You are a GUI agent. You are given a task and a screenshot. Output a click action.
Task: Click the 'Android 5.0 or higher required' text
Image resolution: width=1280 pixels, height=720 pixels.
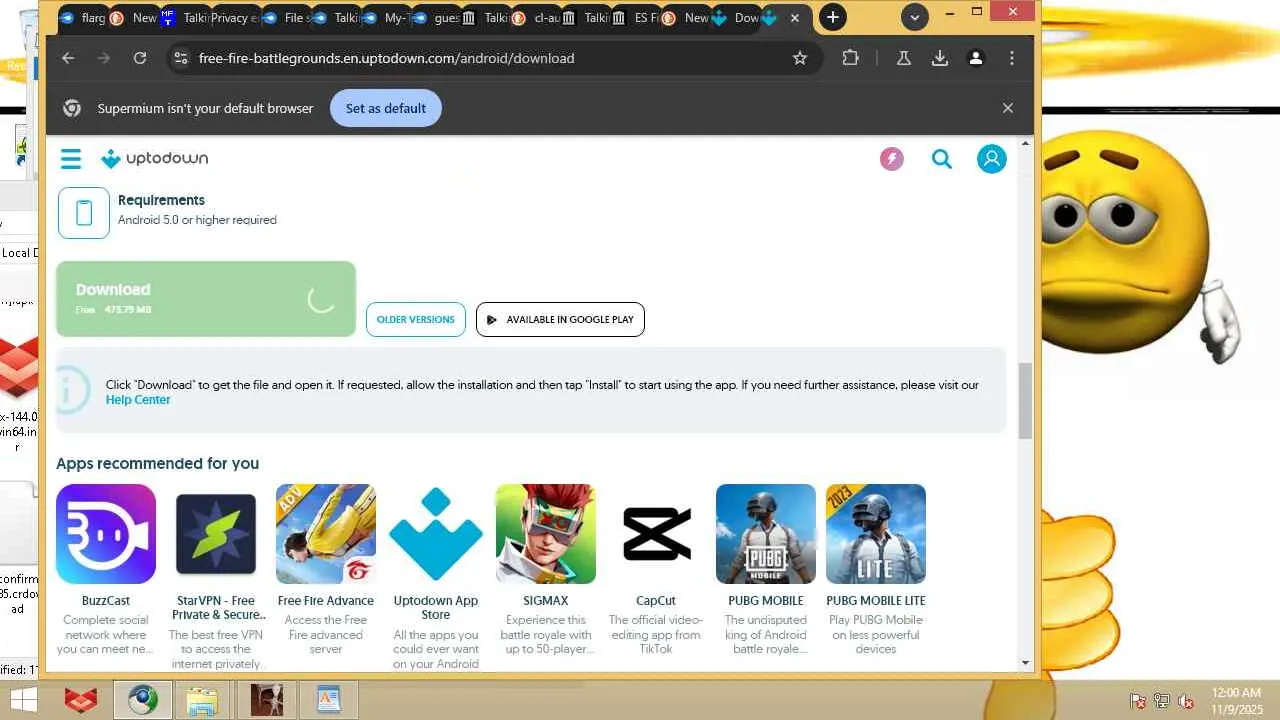pyautogui.click(x=197, y=220)
